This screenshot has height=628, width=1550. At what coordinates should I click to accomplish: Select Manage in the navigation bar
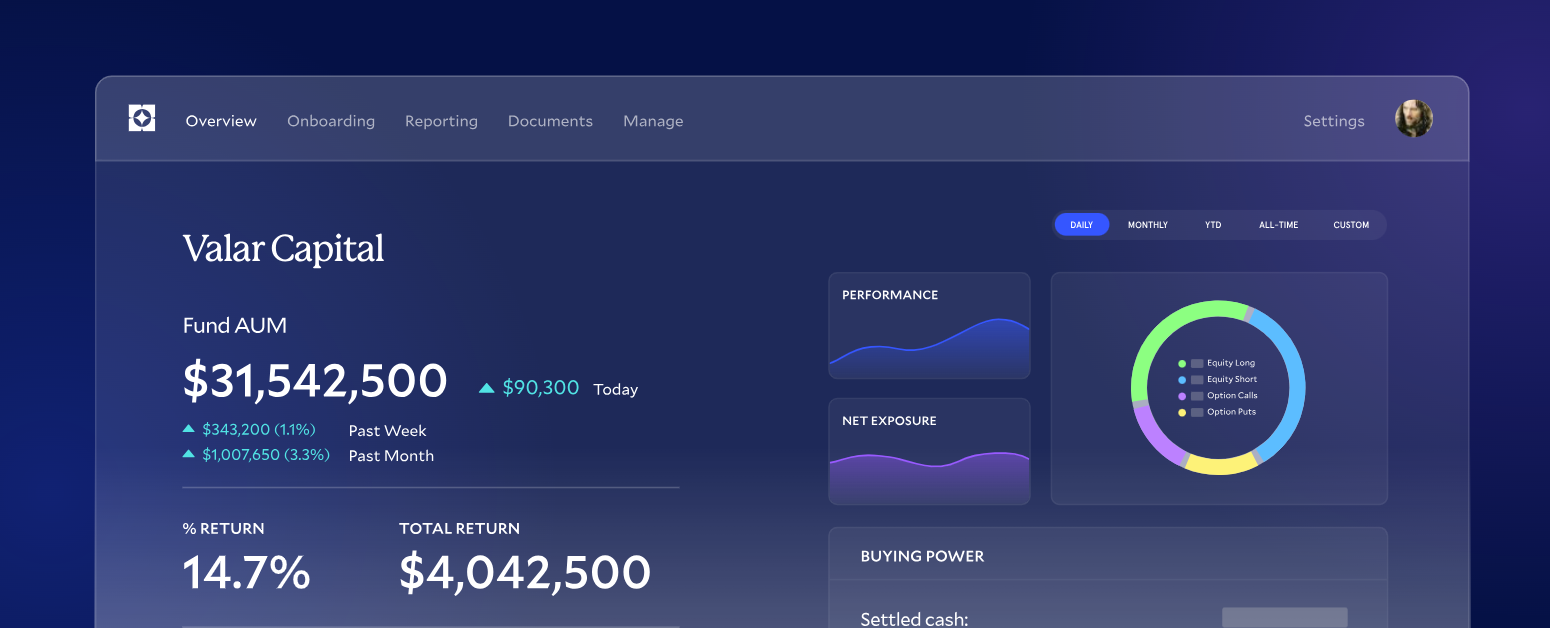point(653,120)
